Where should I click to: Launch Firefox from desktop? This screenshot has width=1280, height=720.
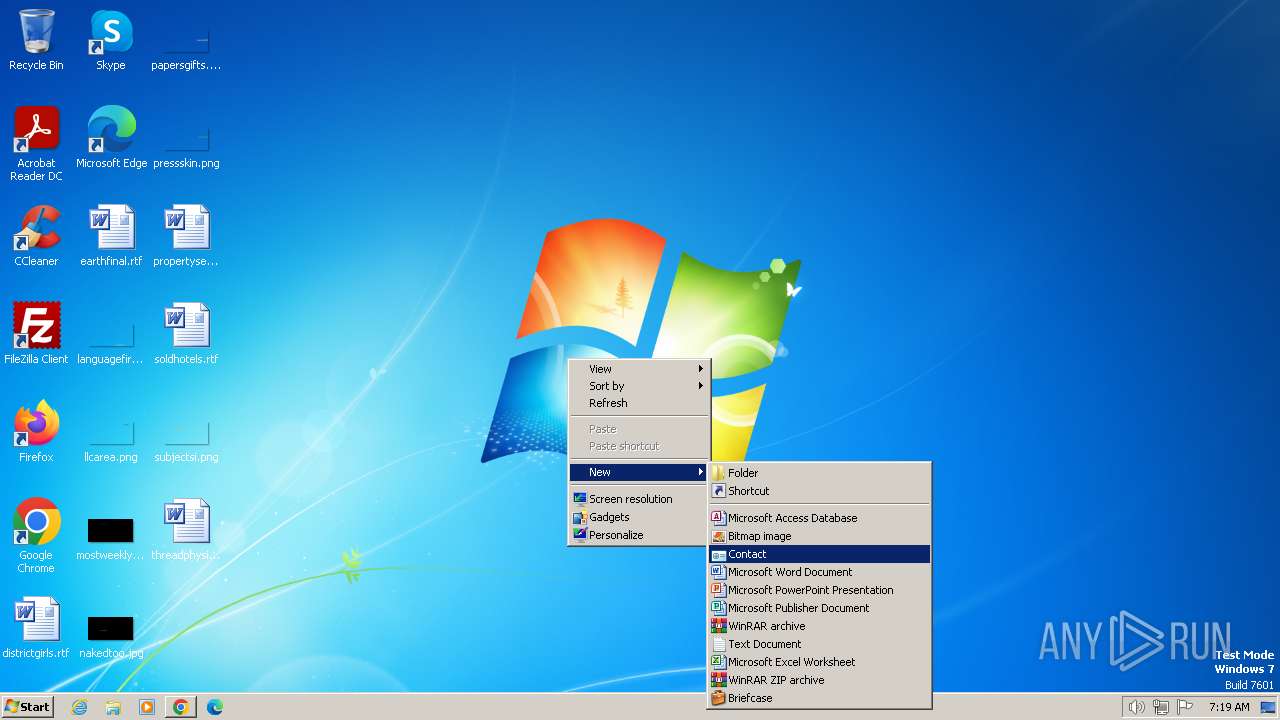[36, 432]
